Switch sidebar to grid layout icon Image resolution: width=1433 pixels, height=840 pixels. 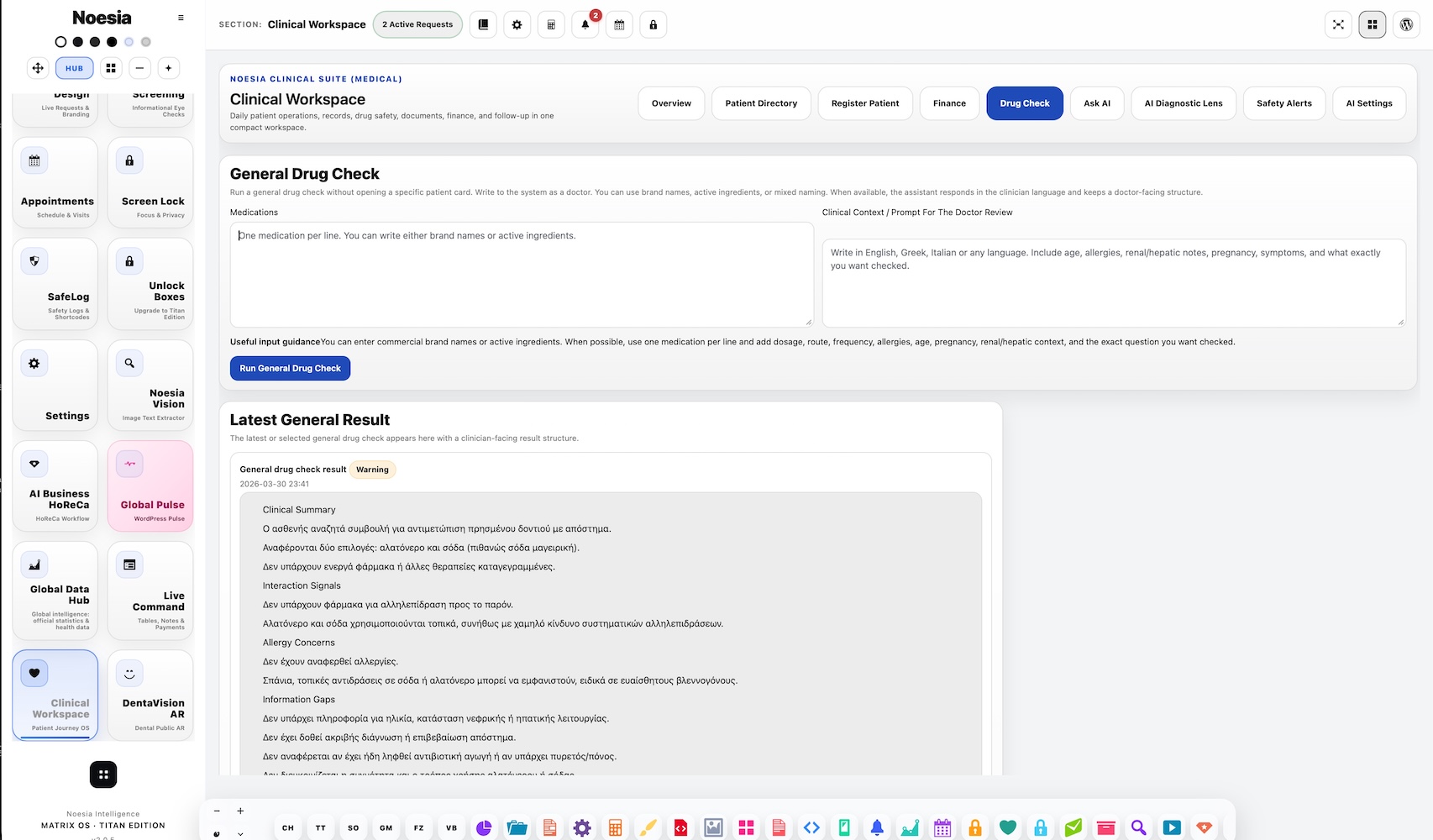(111, 68)
